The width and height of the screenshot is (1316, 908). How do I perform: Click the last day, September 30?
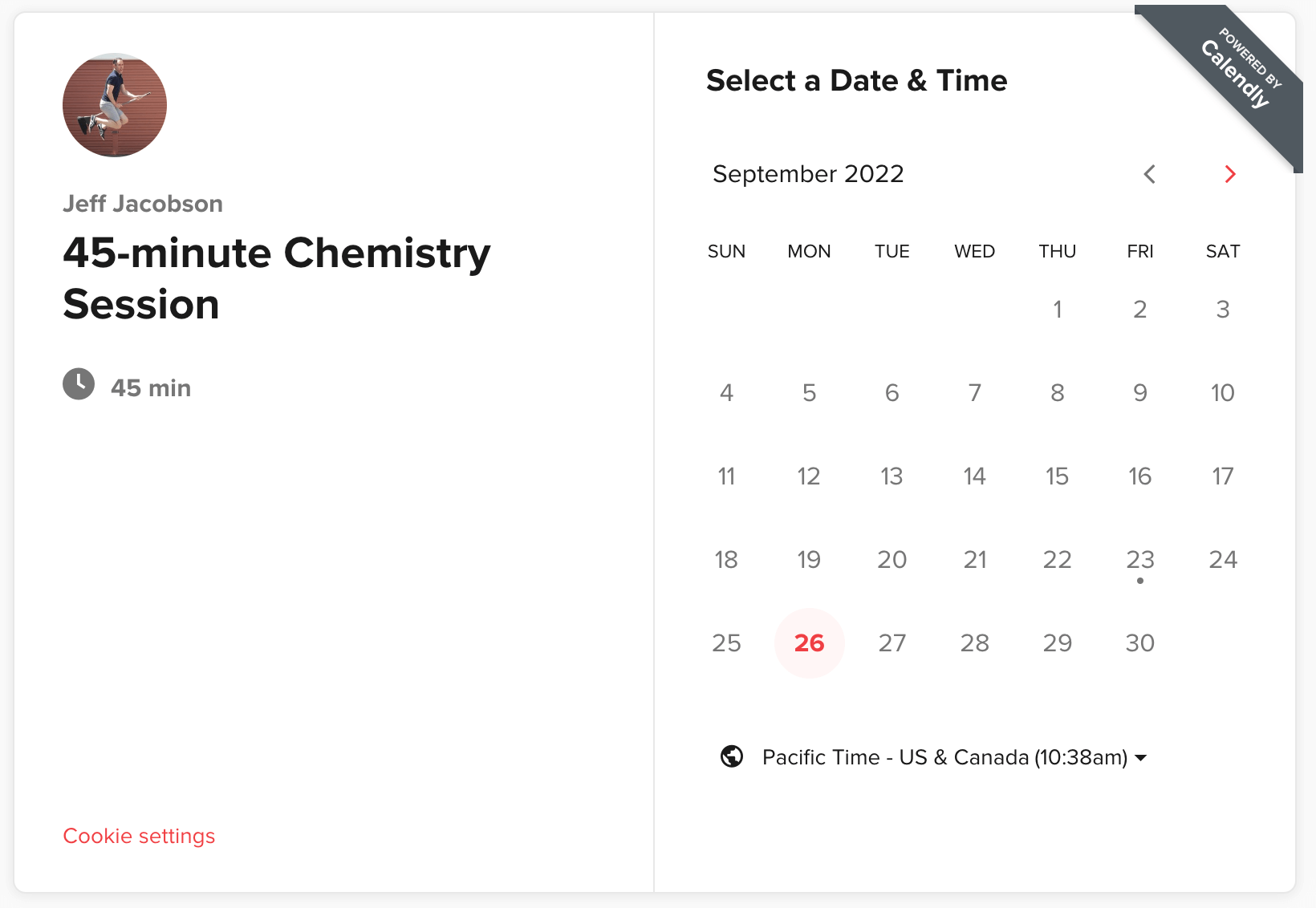[1140, 642]
